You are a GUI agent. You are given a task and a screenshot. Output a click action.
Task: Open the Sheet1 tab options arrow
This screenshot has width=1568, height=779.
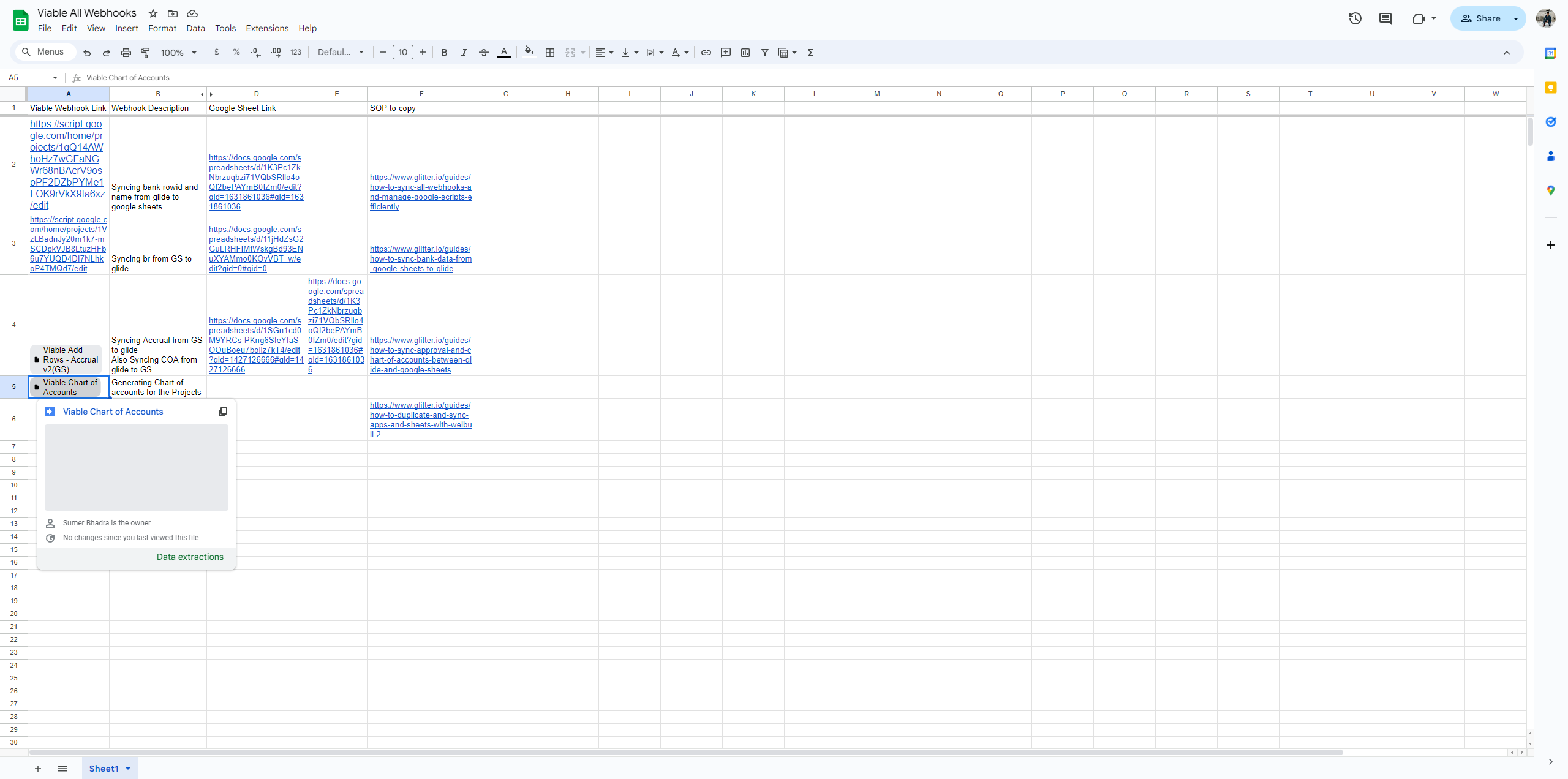pos(128,769)
